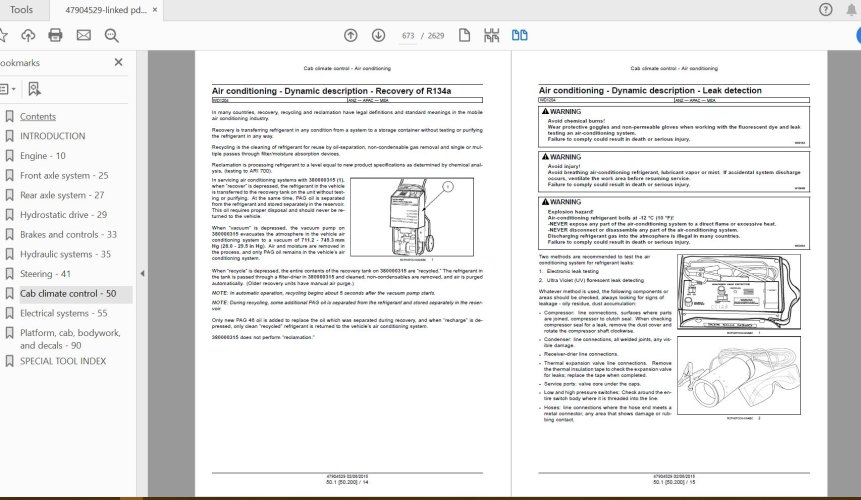Open the bookmarks options dropdown menu
The height and width of the screenshot is (500, 861).
[x=7, y=89]
